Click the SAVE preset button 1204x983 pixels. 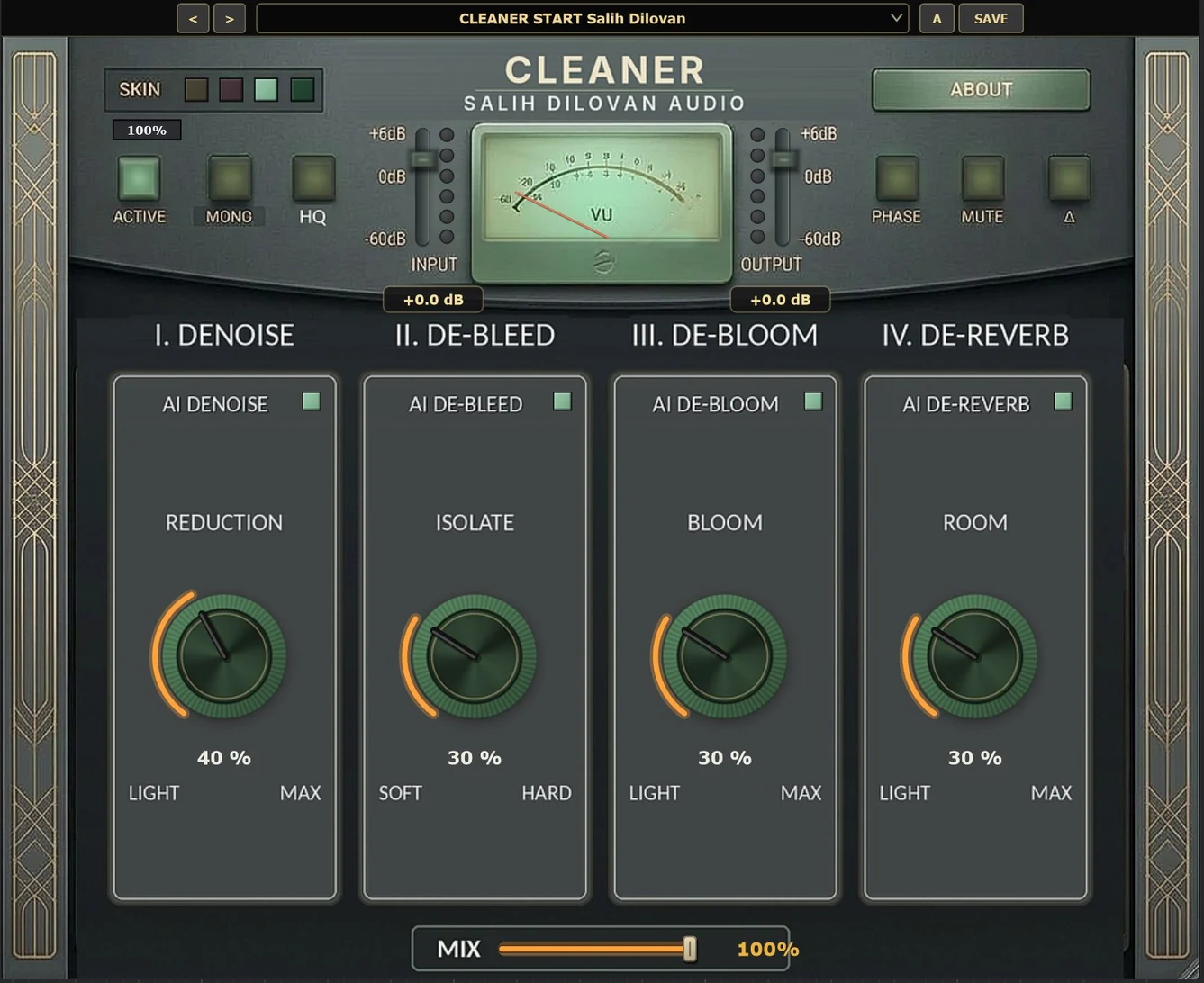pos(991,18)
